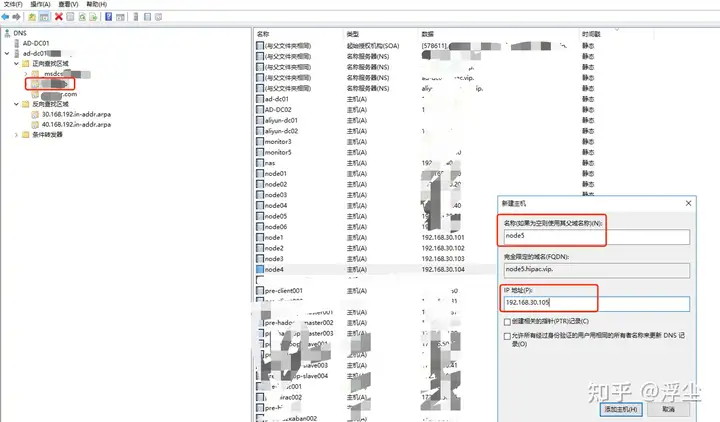Expand the _msdcs zone node
Viewport: 720px width, 422px height.
(x=26, y=73)
